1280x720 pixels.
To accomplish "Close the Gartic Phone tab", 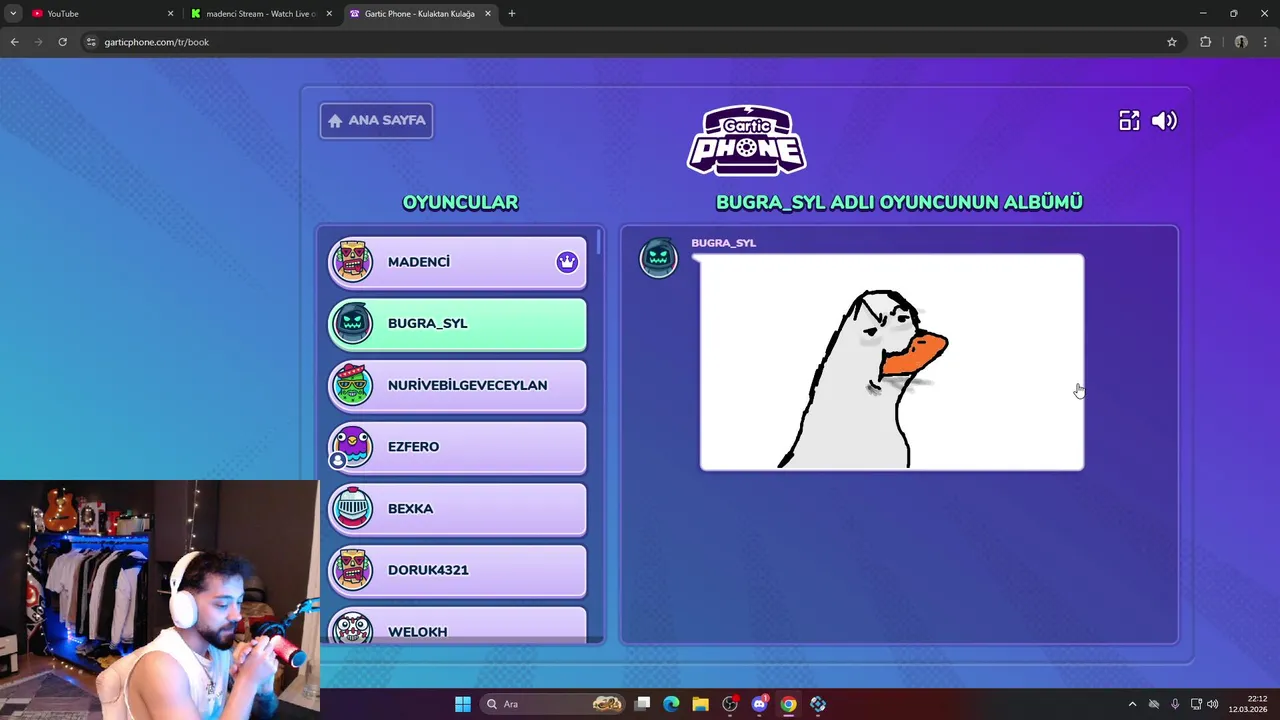I will click(488, 14).
